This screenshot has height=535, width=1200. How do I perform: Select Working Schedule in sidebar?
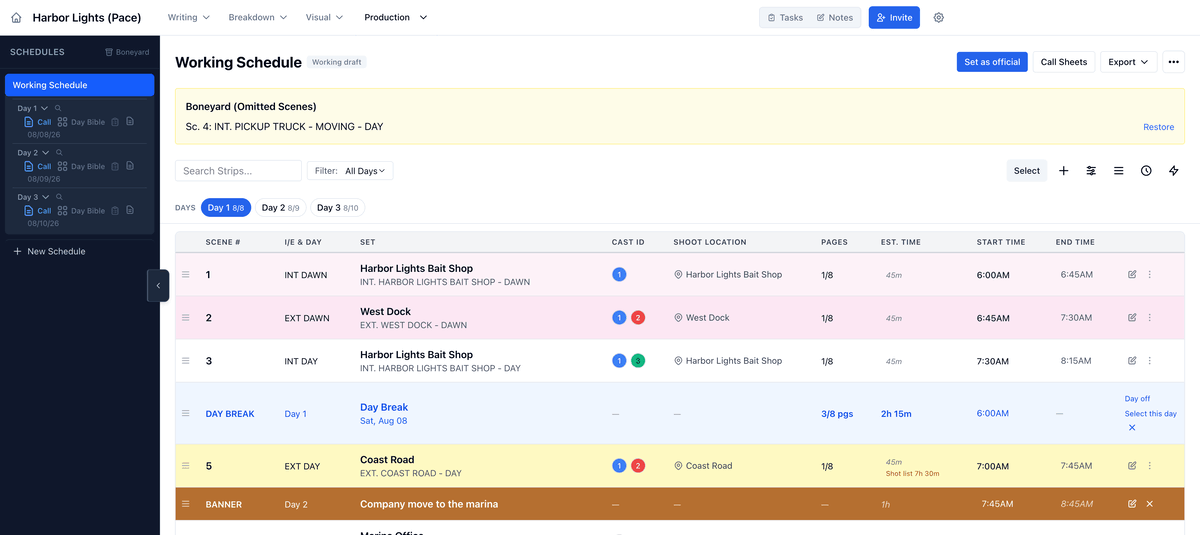[x=80, y=85]
